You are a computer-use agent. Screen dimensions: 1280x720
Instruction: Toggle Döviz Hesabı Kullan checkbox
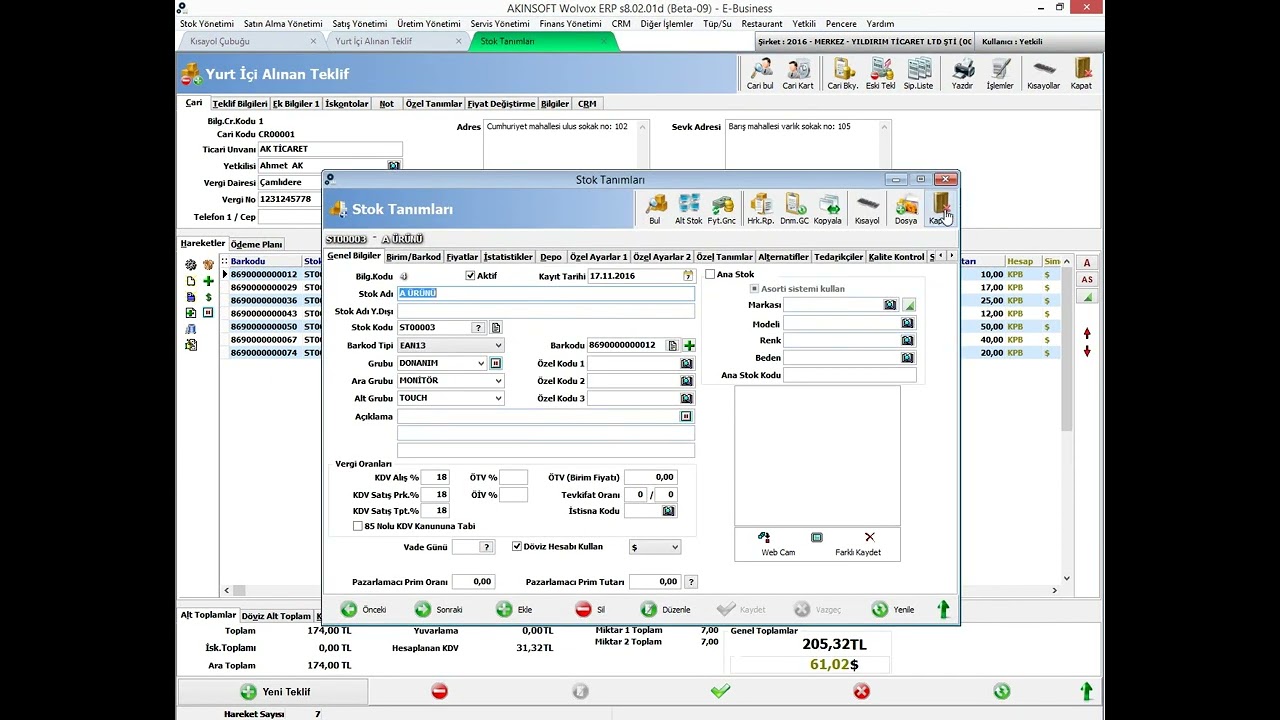(x=517, y=547)
